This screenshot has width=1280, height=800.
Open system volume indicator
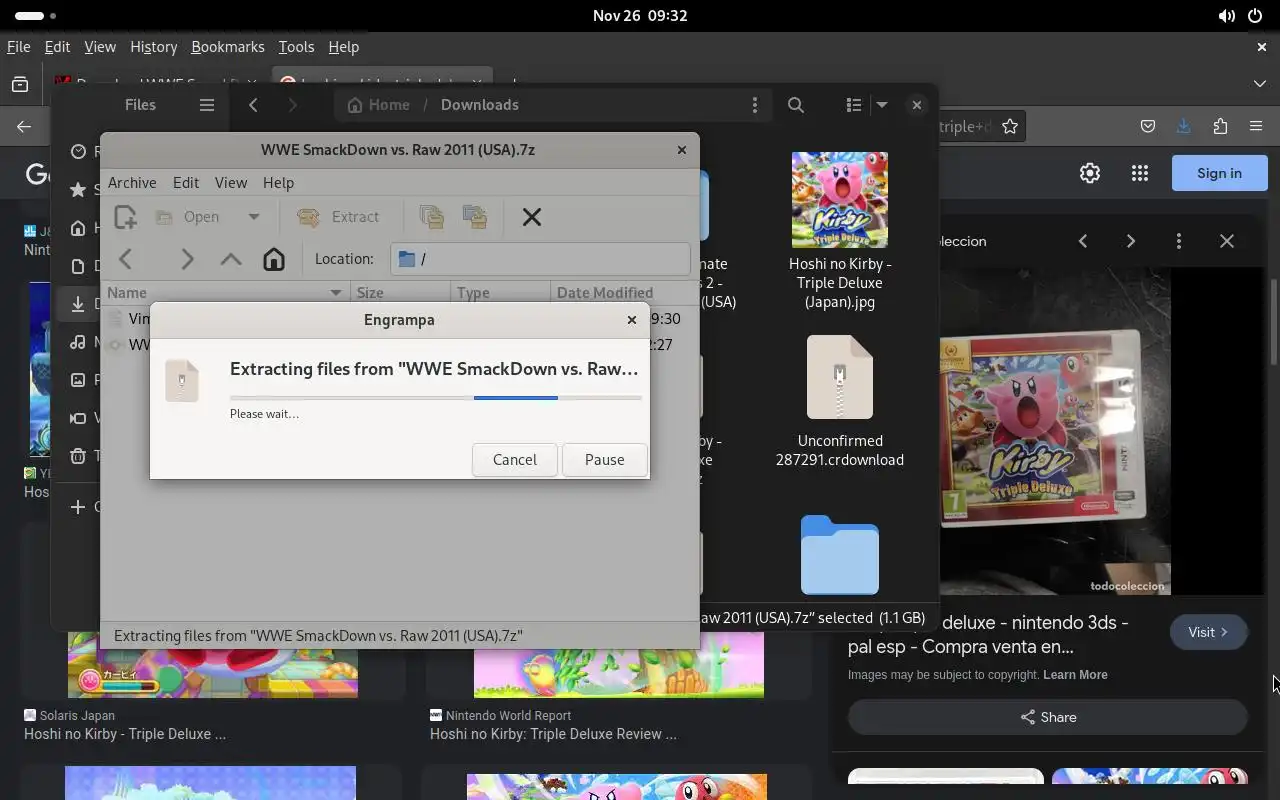coord(1226,16)
